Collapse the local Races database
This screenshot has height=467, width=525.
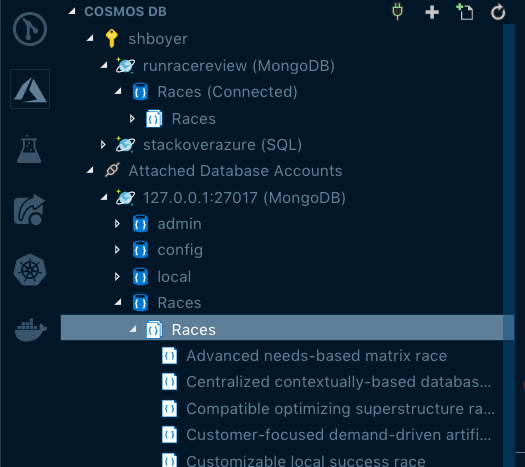tap(118, 303)
